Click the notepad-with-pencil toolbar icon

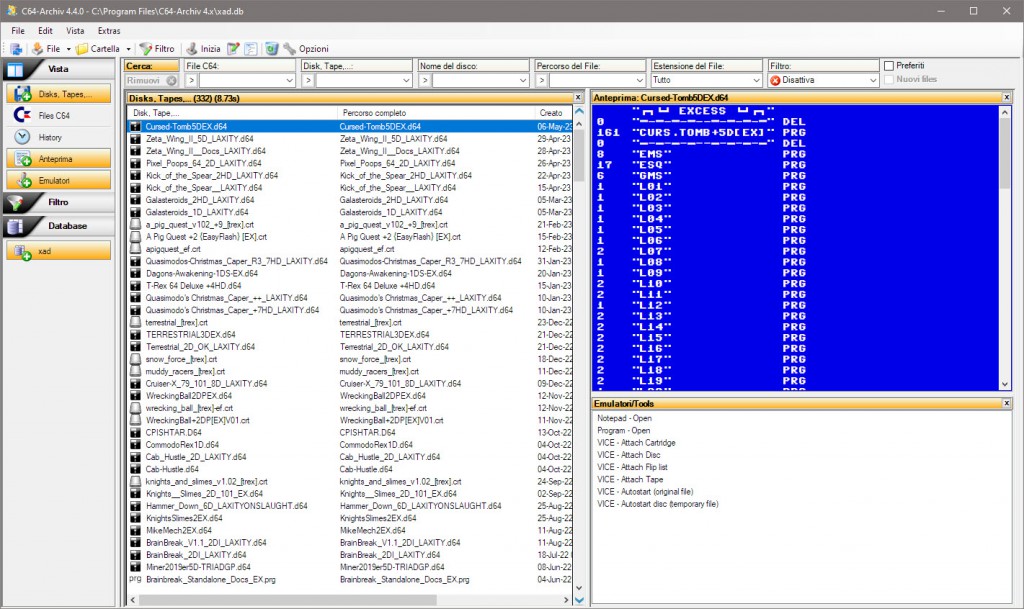pyautogui.click(x=233, y=49)
